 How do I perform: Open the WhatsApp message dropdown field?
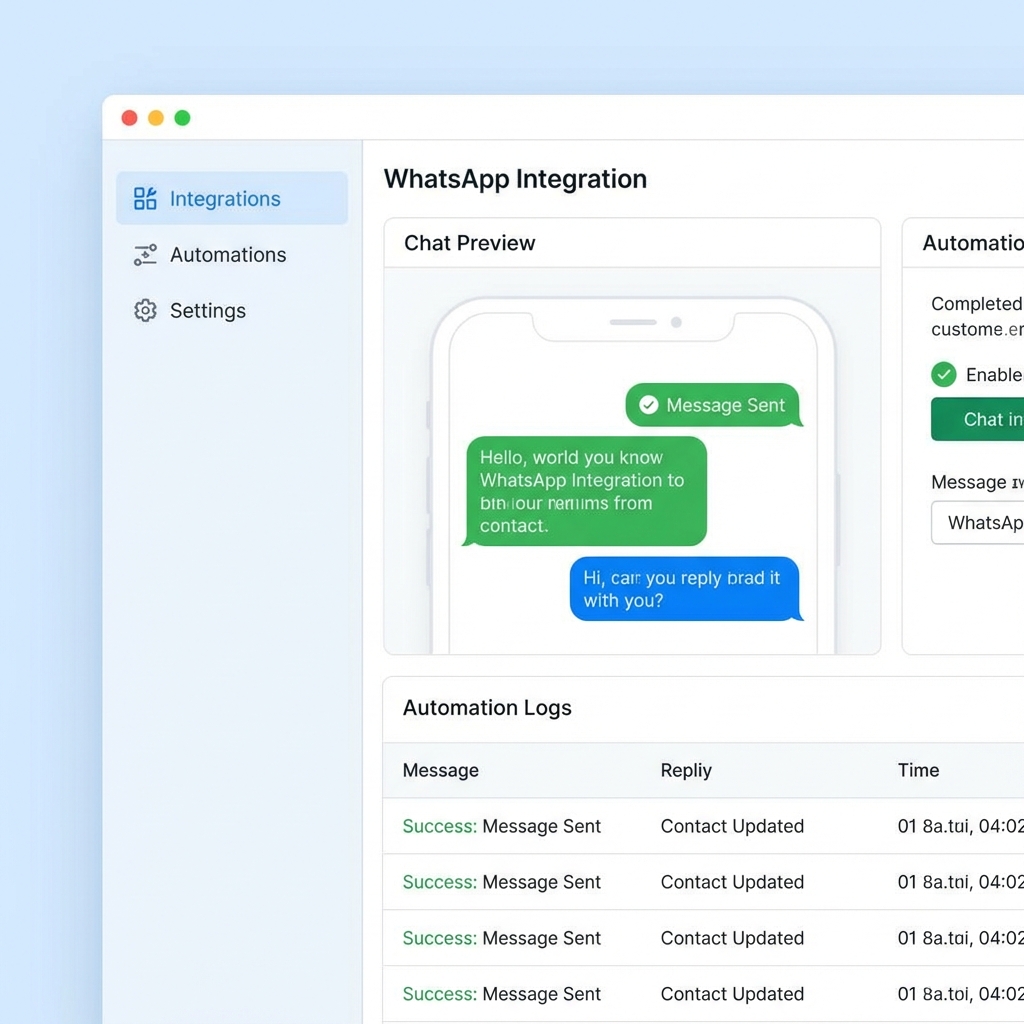click(978, 523)
